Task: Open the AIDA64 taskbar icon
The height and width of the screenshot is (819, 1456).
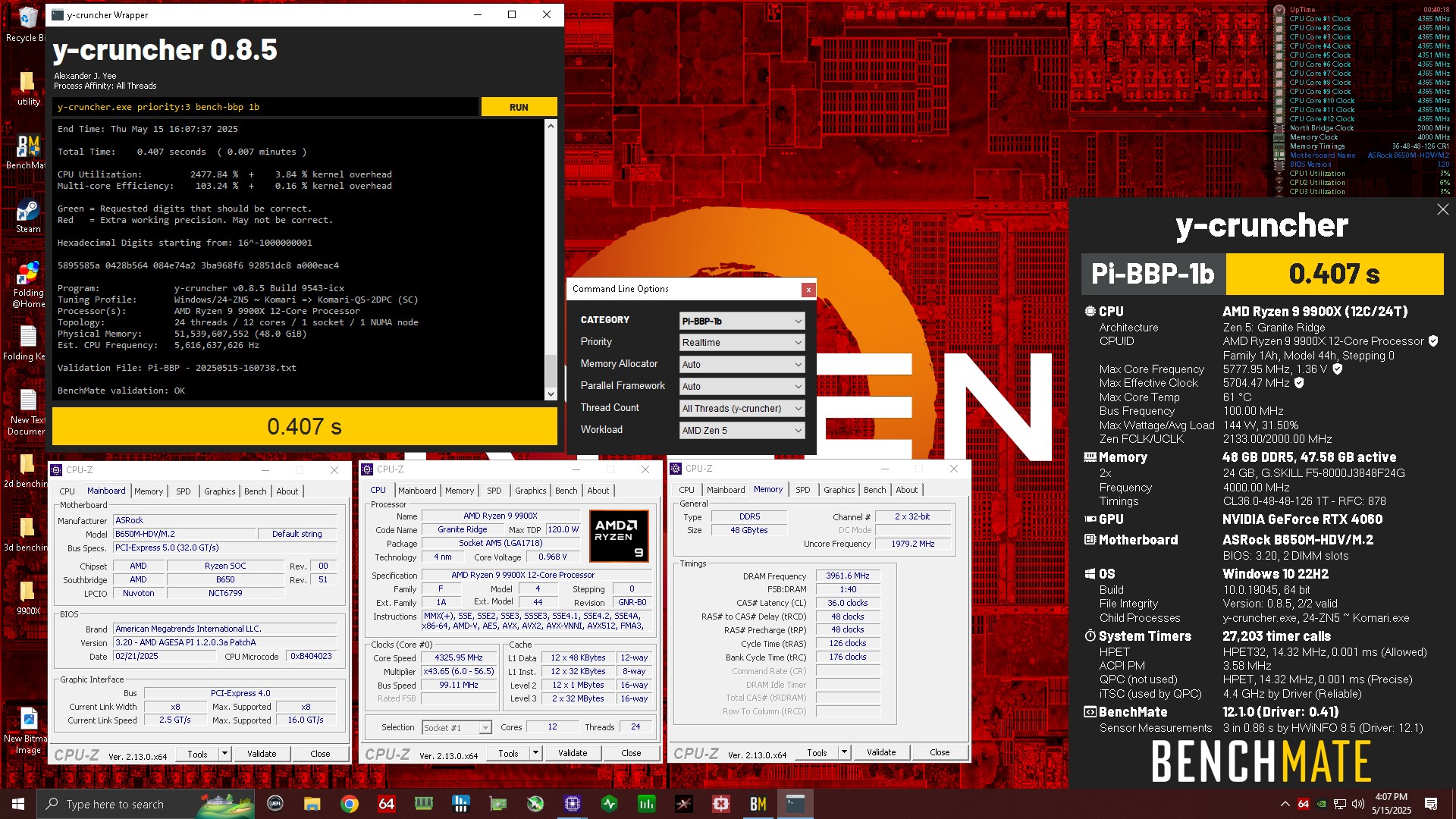Action: coord(386,804)
